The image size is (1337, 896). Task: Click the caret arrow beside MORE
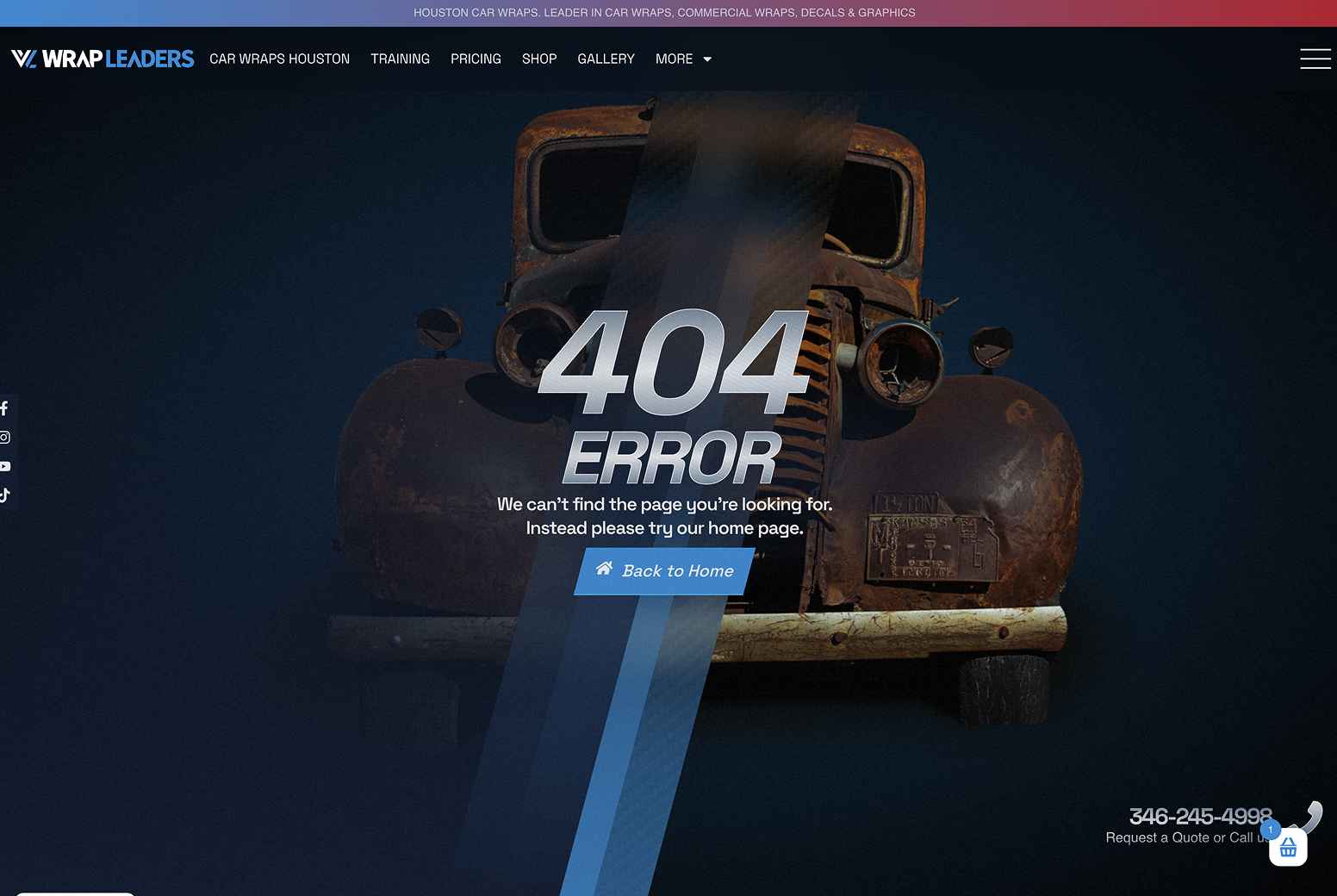(x=707, y=59)
